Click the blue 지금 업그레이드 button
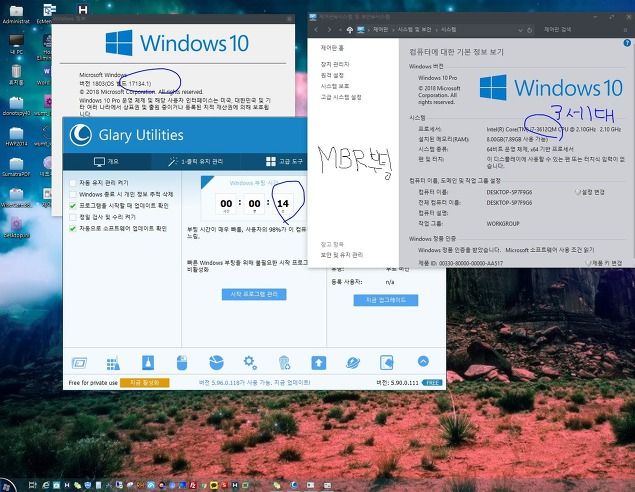 pyautogui.click(x=386, y=300)
